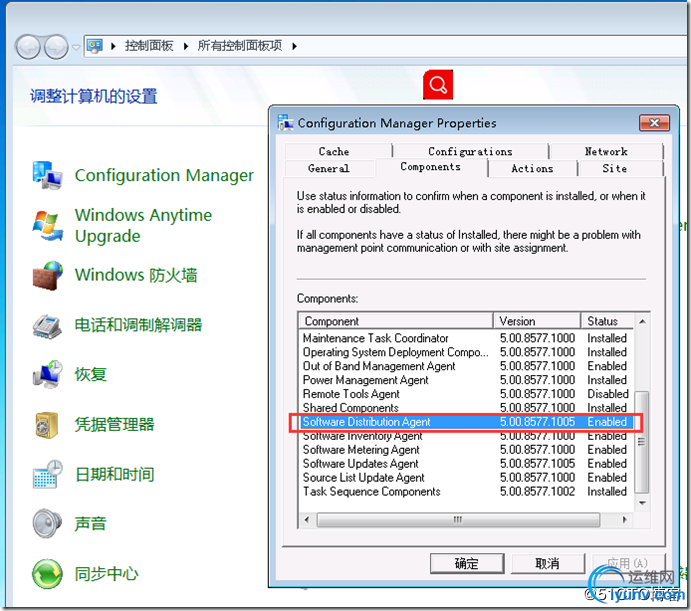Select the Software Updates Agent row
Screen dimensions: 691x611
(467, 464)
